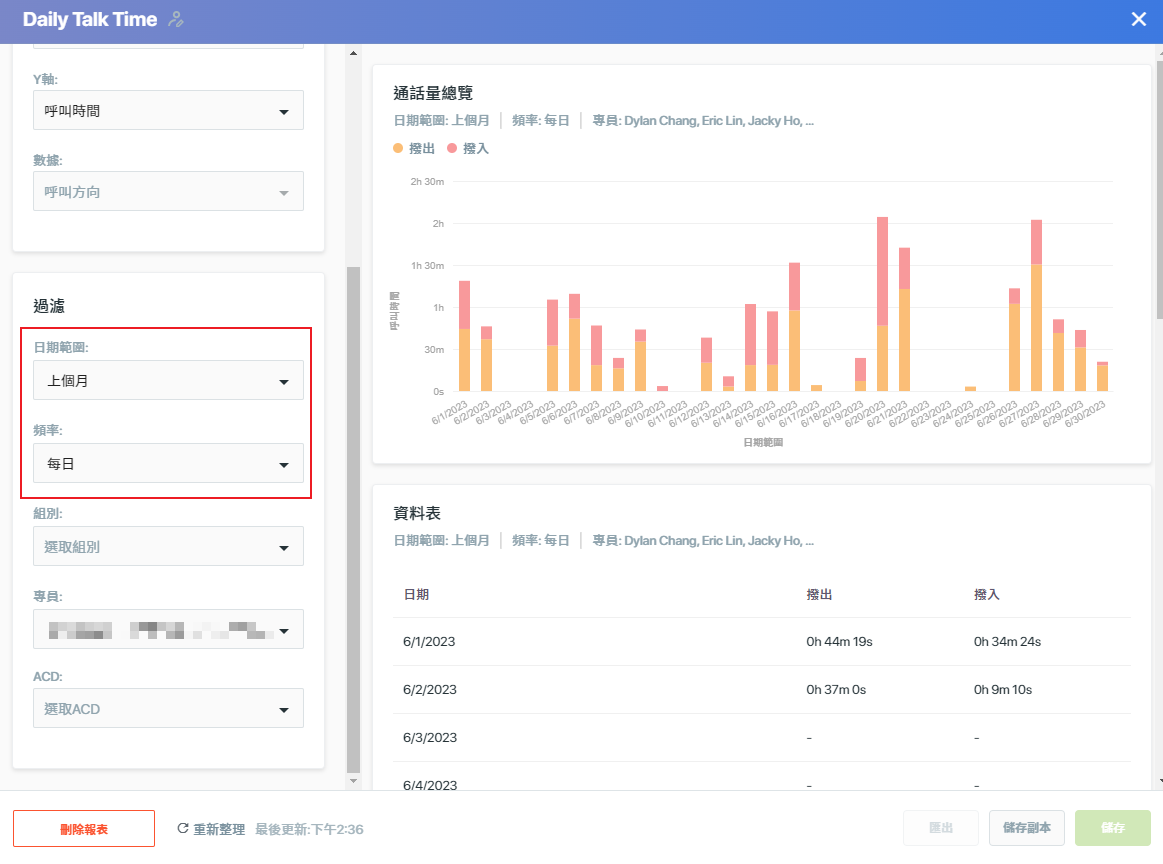Click the 0h 9m 10s cell
Viewport: 1163px width, 864px height.
(x=1003, y=690)
